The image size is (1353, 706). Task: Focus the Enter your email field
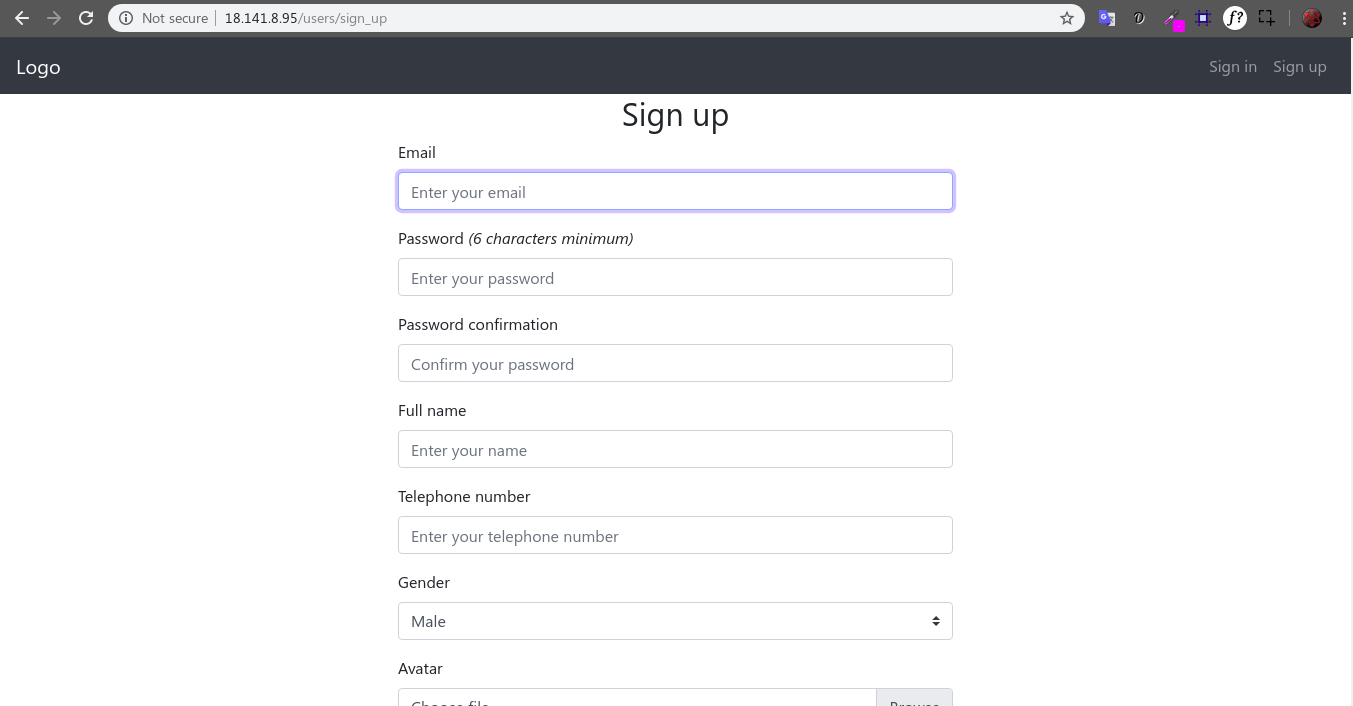675,192
